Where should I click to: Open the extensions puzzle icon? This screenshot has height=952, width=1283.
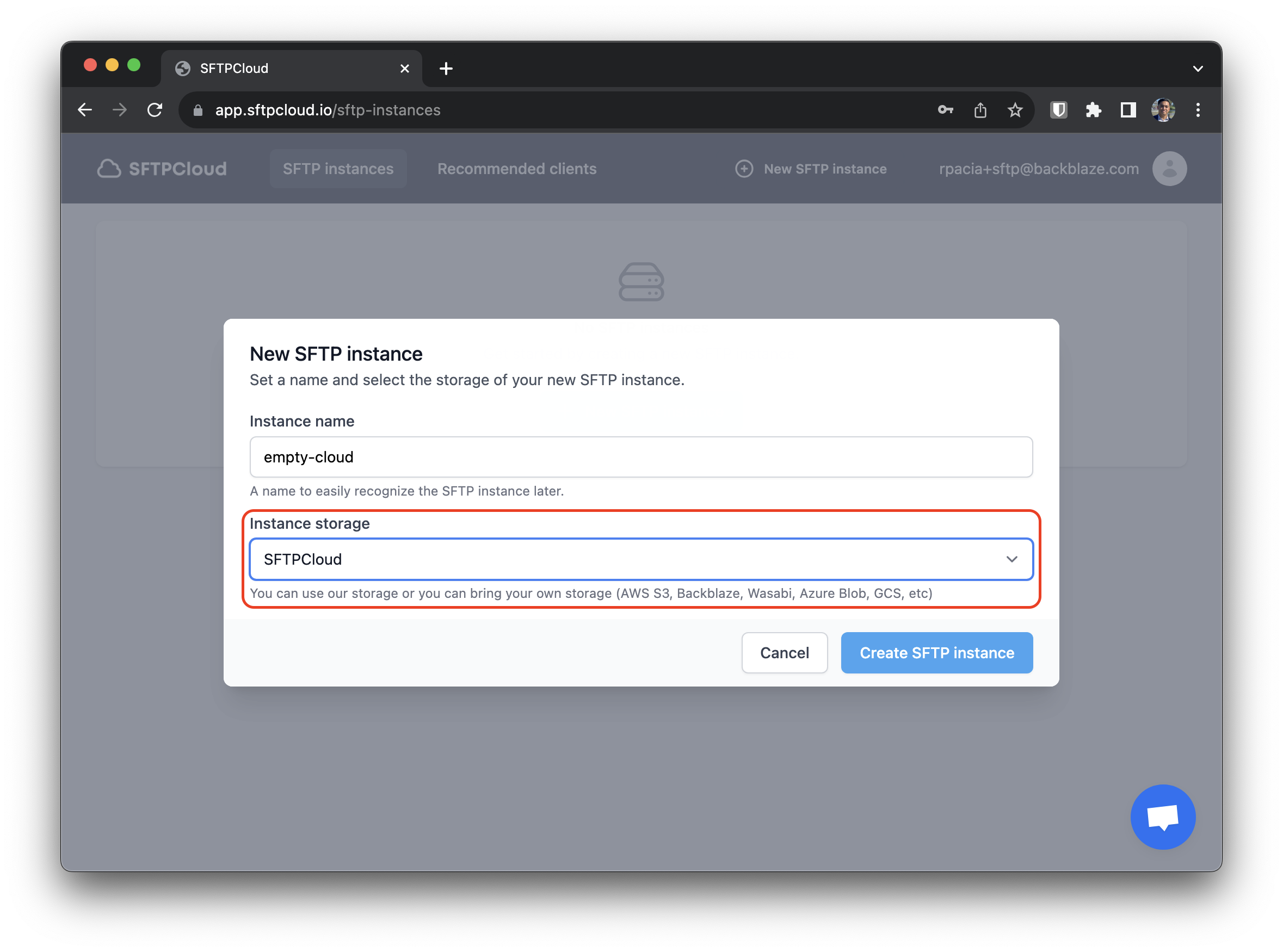(x=1093, y=110)
